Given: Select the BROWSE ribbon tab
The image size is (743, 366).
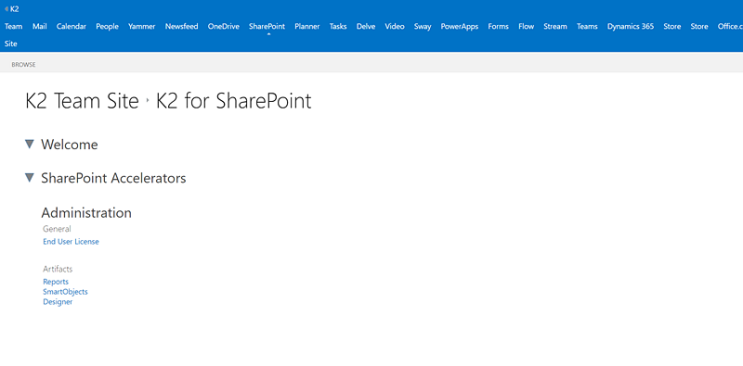Looking at the screenshot, I should (x=24, y=64).
